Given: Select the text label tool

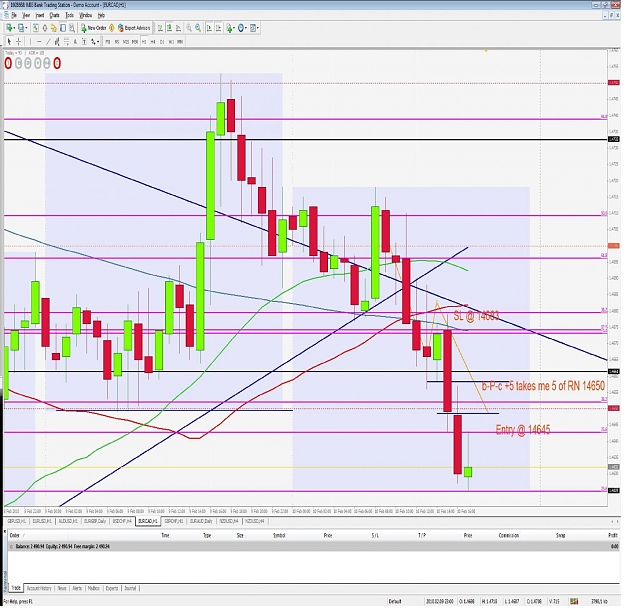Looking at the screenshot, I should [x=84, y=41].
